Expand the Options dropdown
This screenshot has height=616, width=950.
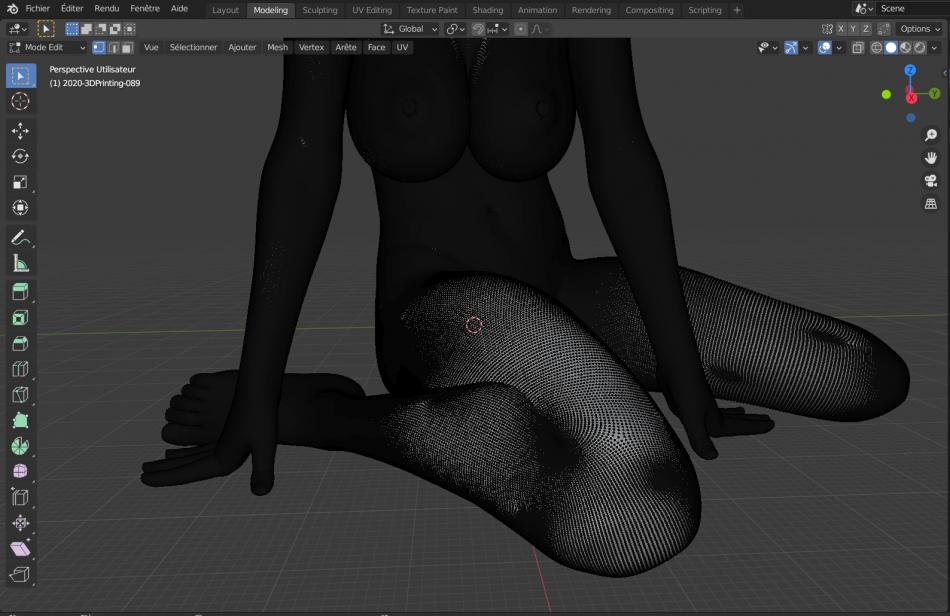(918, 29)
